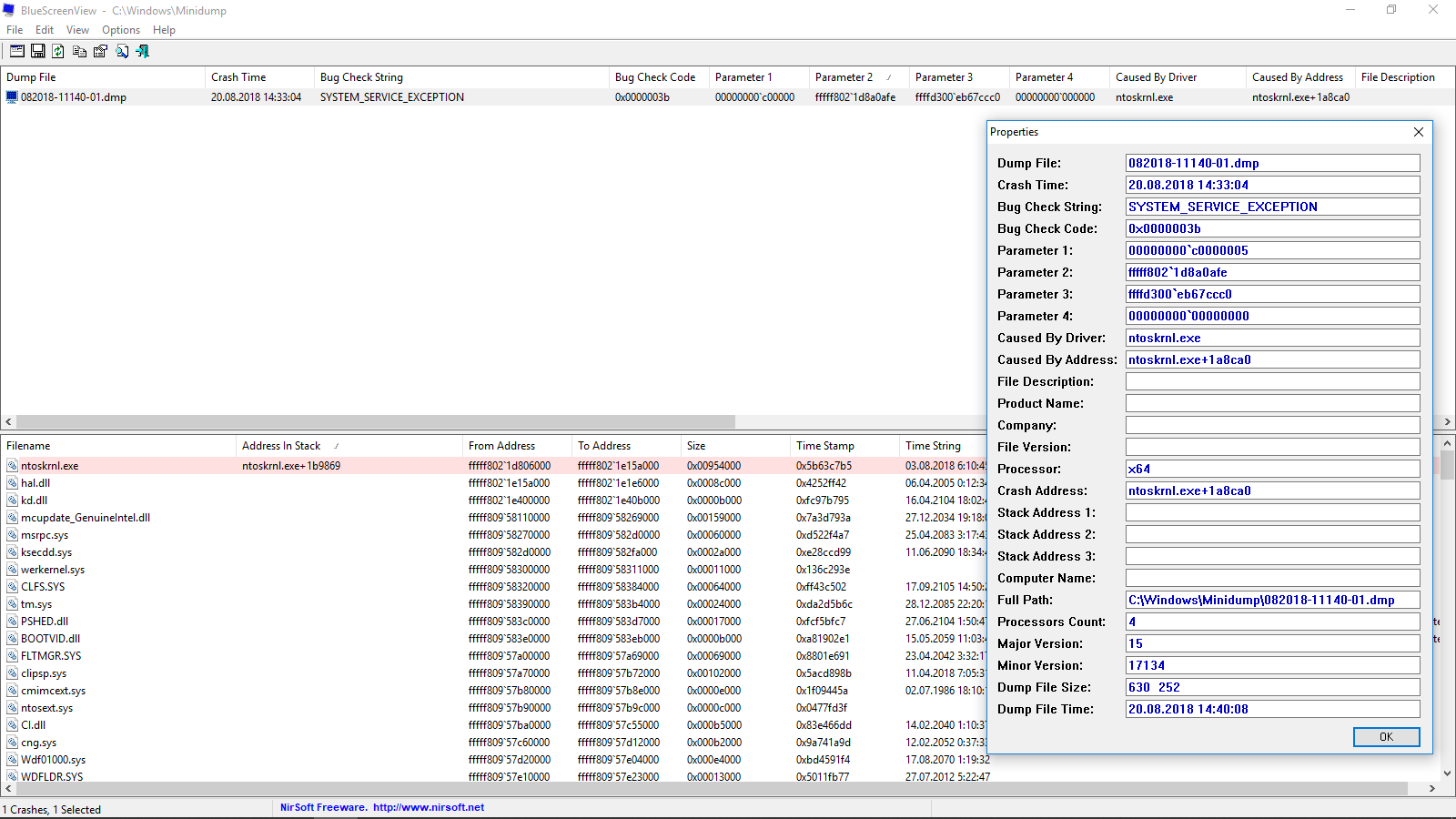Open the File menu
Screen dimensions: 1456x819
15,30
